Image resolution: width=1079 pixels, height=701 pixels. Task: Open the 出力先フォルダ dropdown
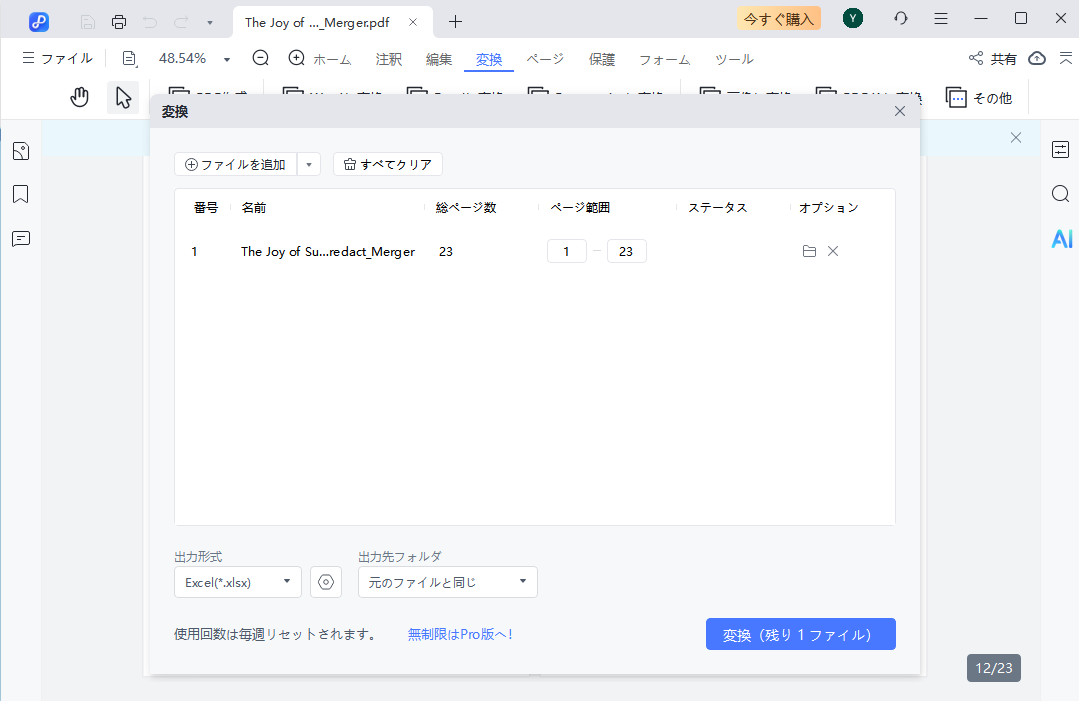click(447, 582)
